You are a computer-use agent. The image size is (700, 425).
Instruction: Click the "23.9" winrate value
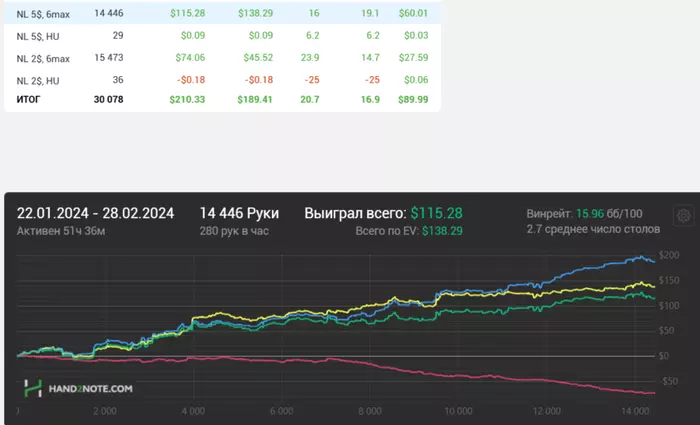point(310,58)
